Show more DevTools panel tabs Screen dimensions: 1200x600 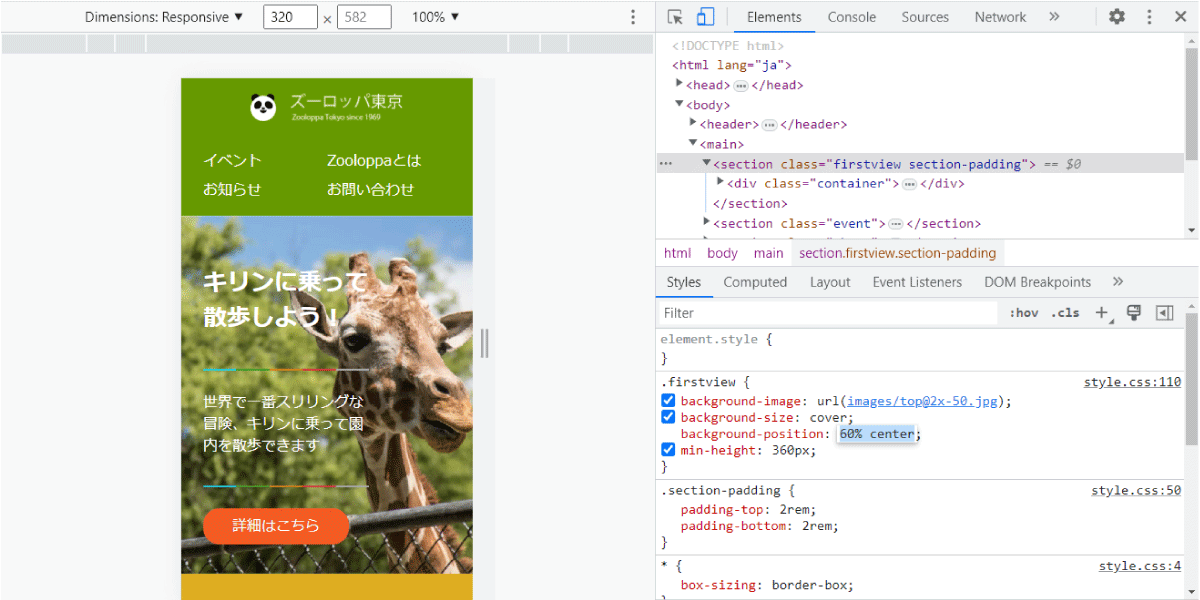coord(1054,17)
